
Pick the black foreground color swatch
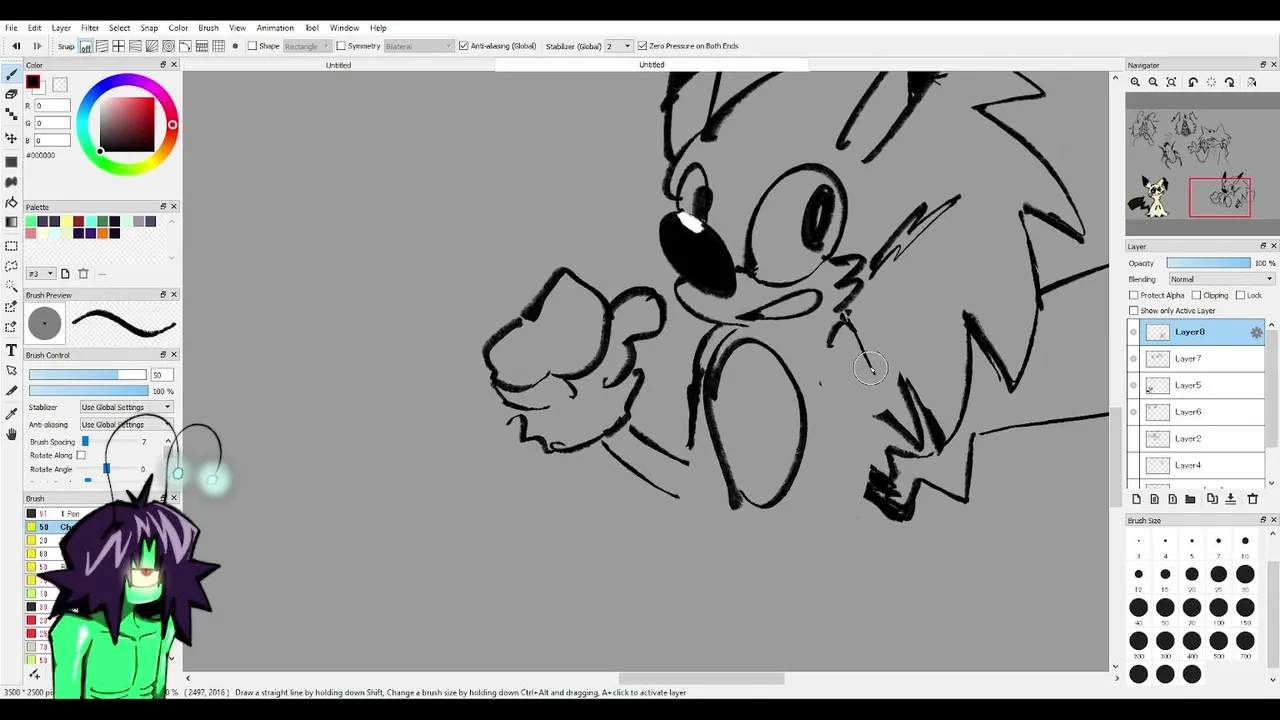click(33, 82)
